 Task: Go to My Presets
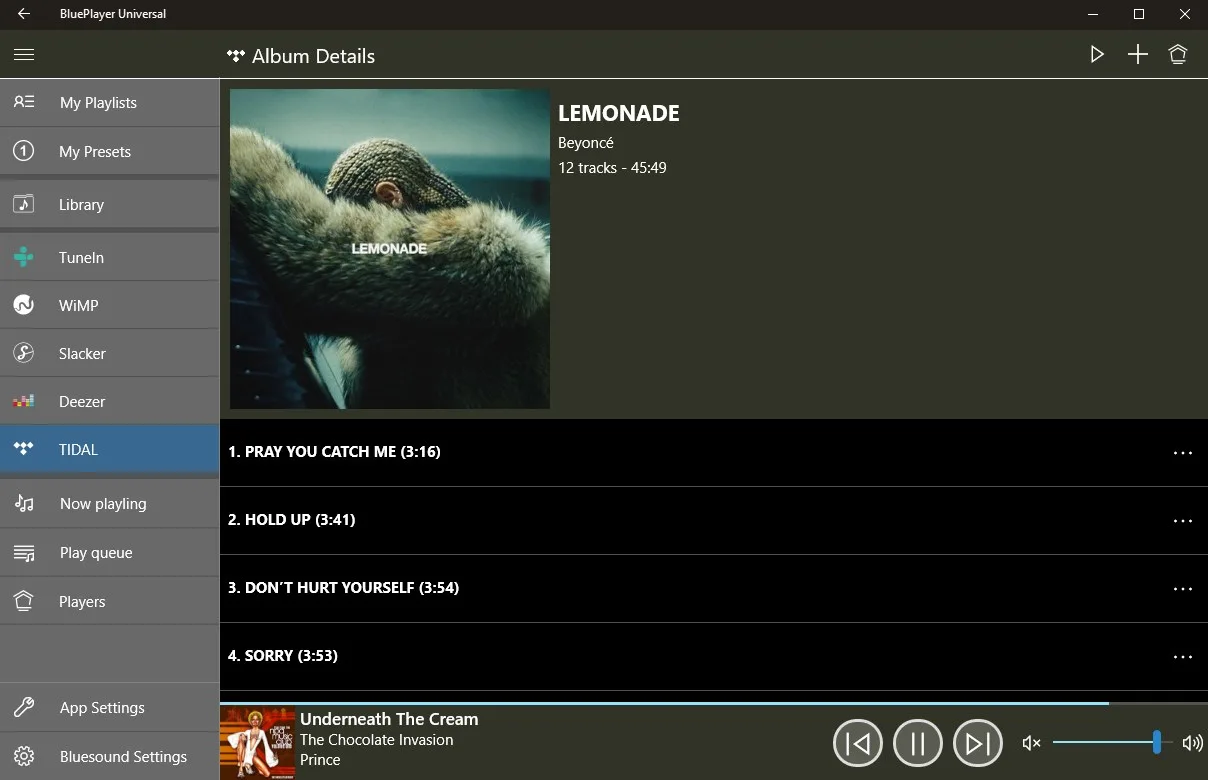(109, 151)
